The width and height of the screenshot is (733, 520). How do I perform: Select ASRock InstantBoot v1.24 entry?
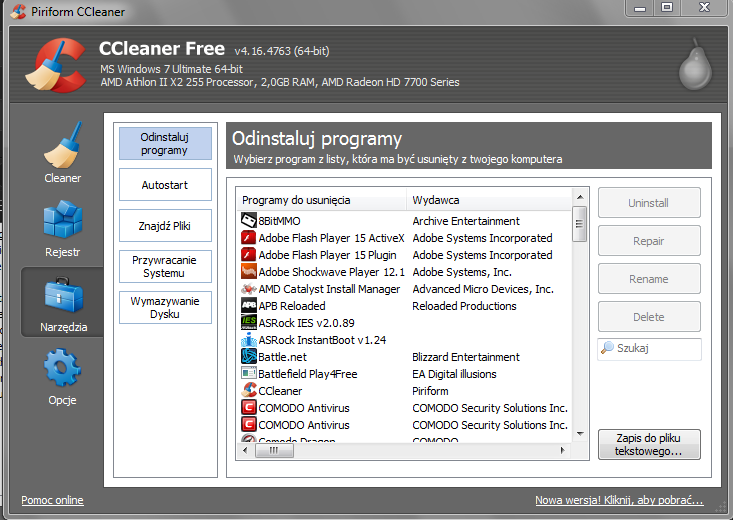322,340
